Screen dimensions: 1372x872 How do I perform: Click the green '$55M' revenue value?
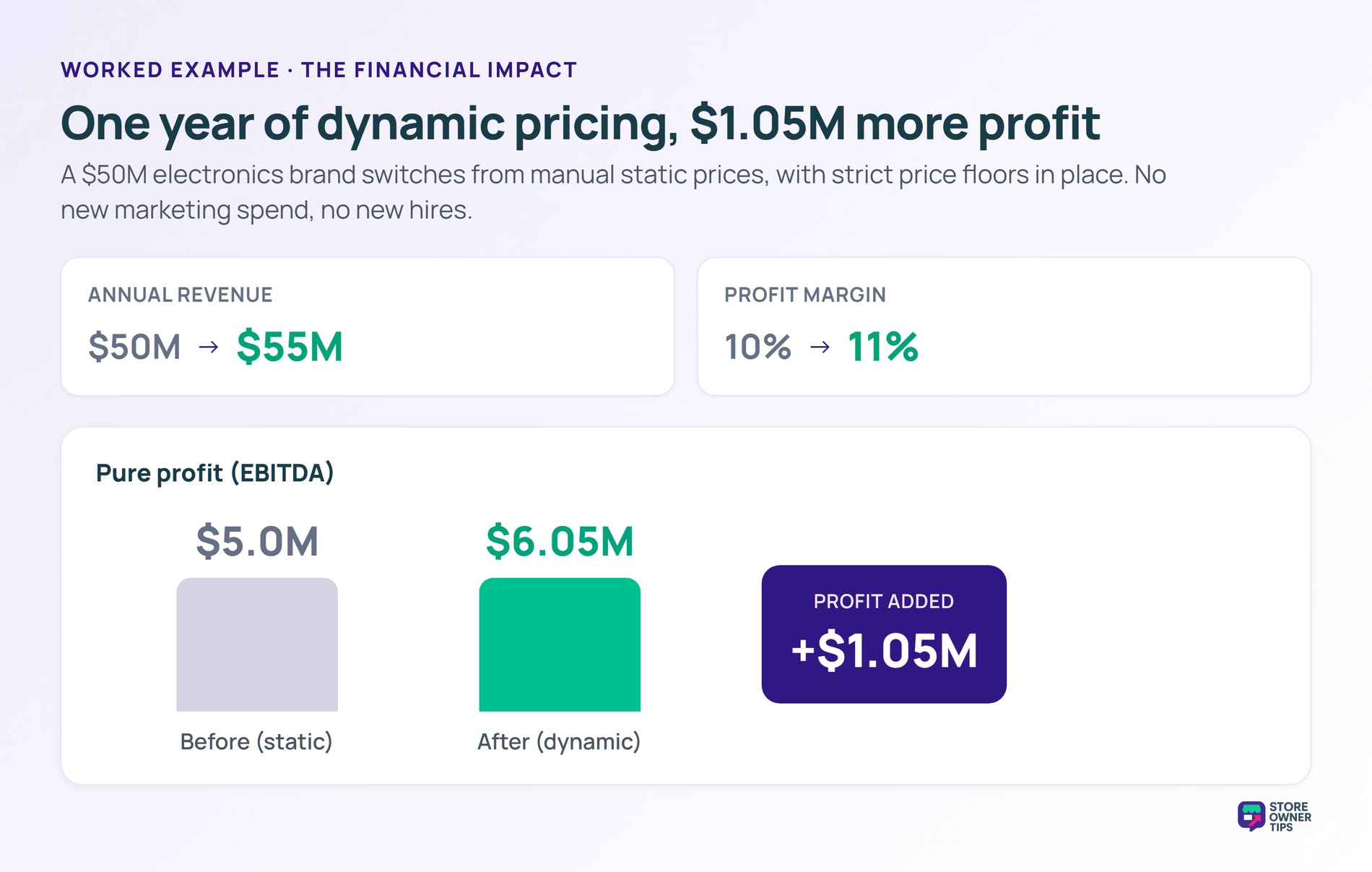(x=290, y=347)
